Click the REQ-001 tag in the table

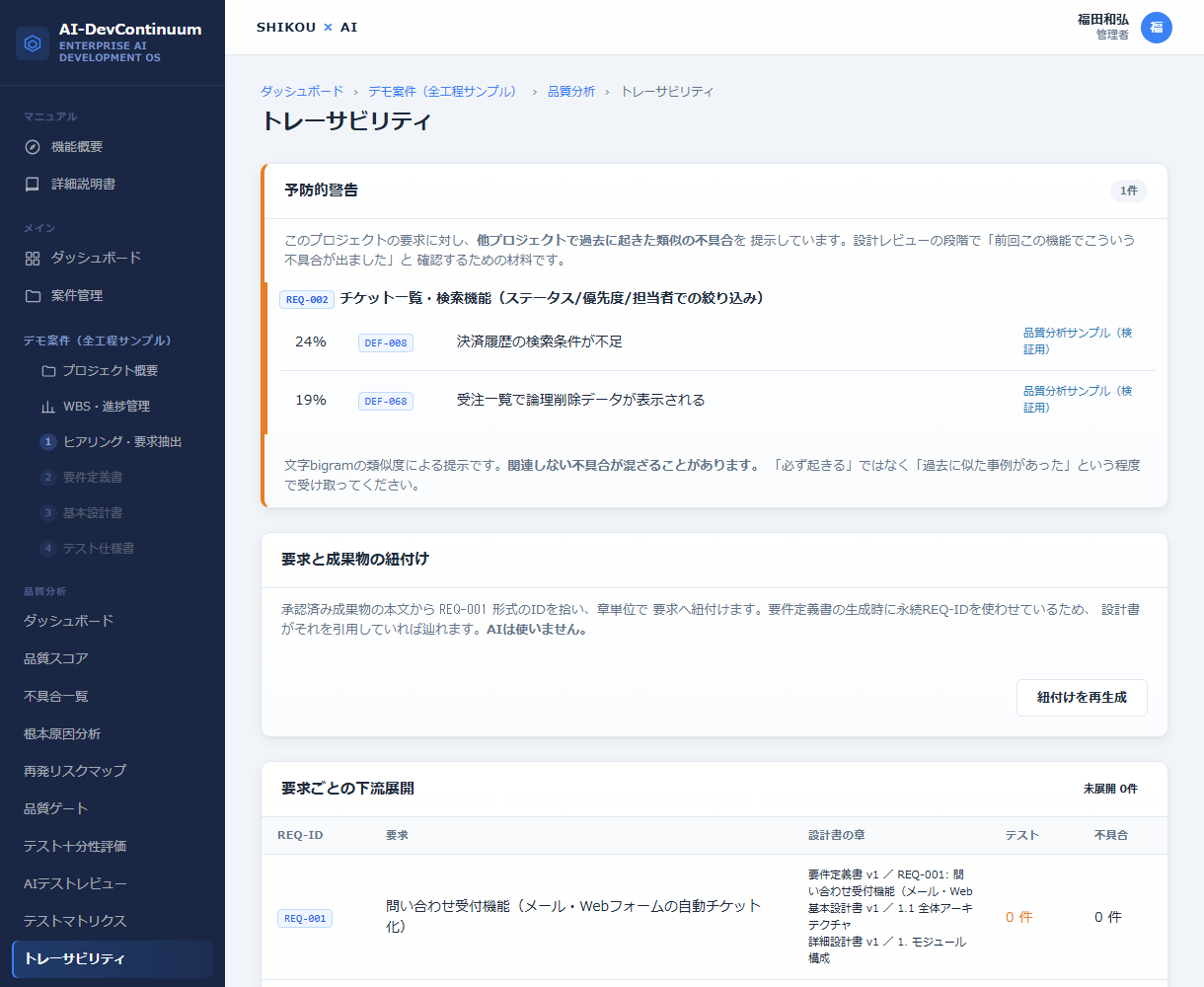click(305, 919)
